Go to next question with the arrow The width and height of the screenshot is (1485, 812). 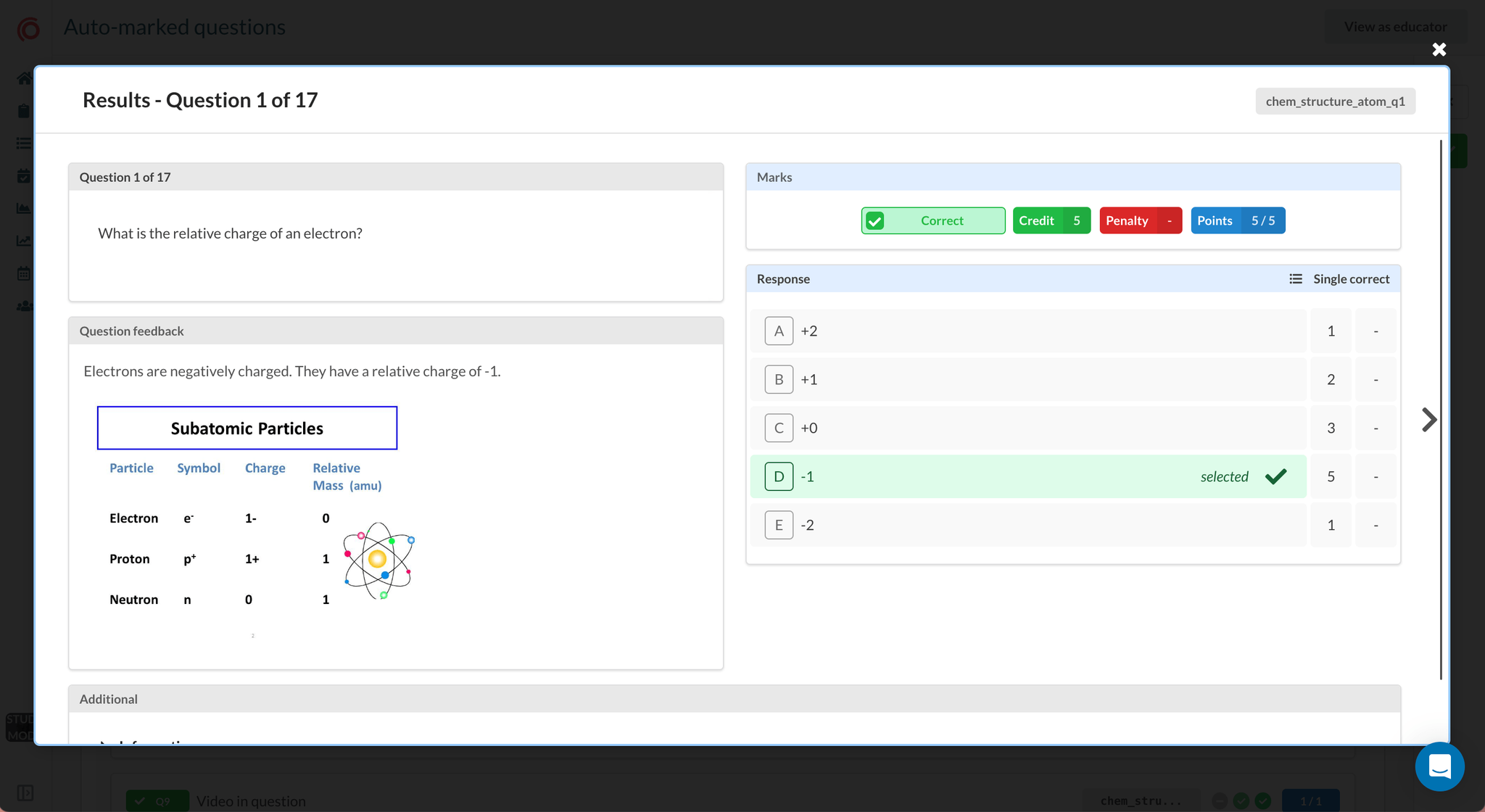point(1428,420)
